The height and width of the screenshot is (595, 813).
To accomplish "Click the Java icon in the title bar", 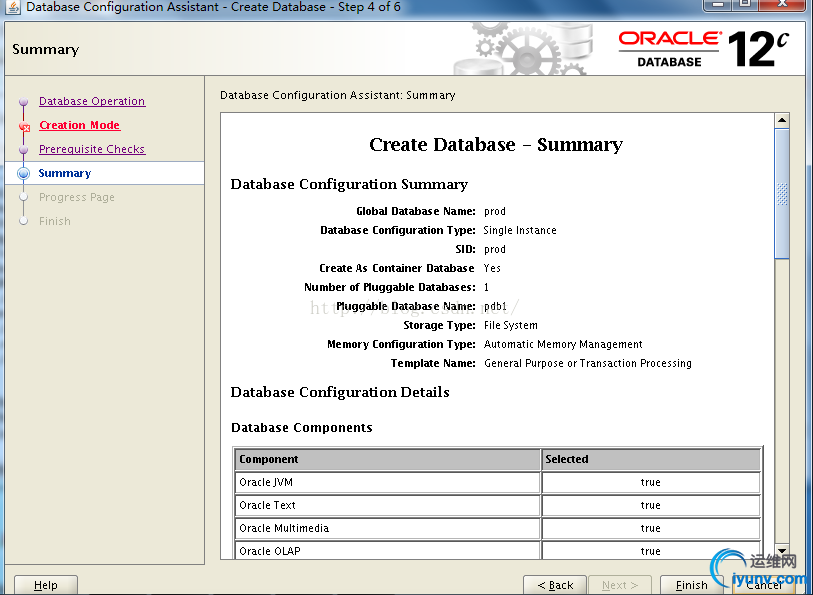I will (x=13, y=7).
